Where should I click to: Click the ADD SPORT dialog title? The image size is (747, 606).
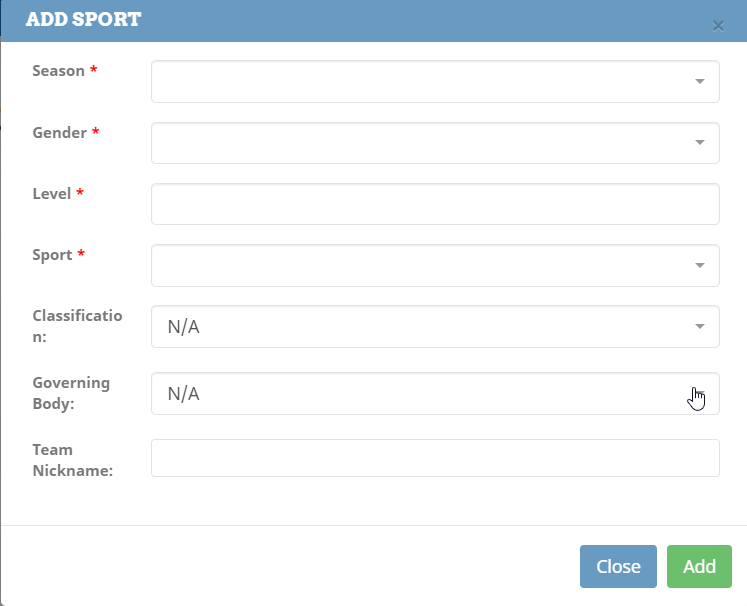click(83, 20)
